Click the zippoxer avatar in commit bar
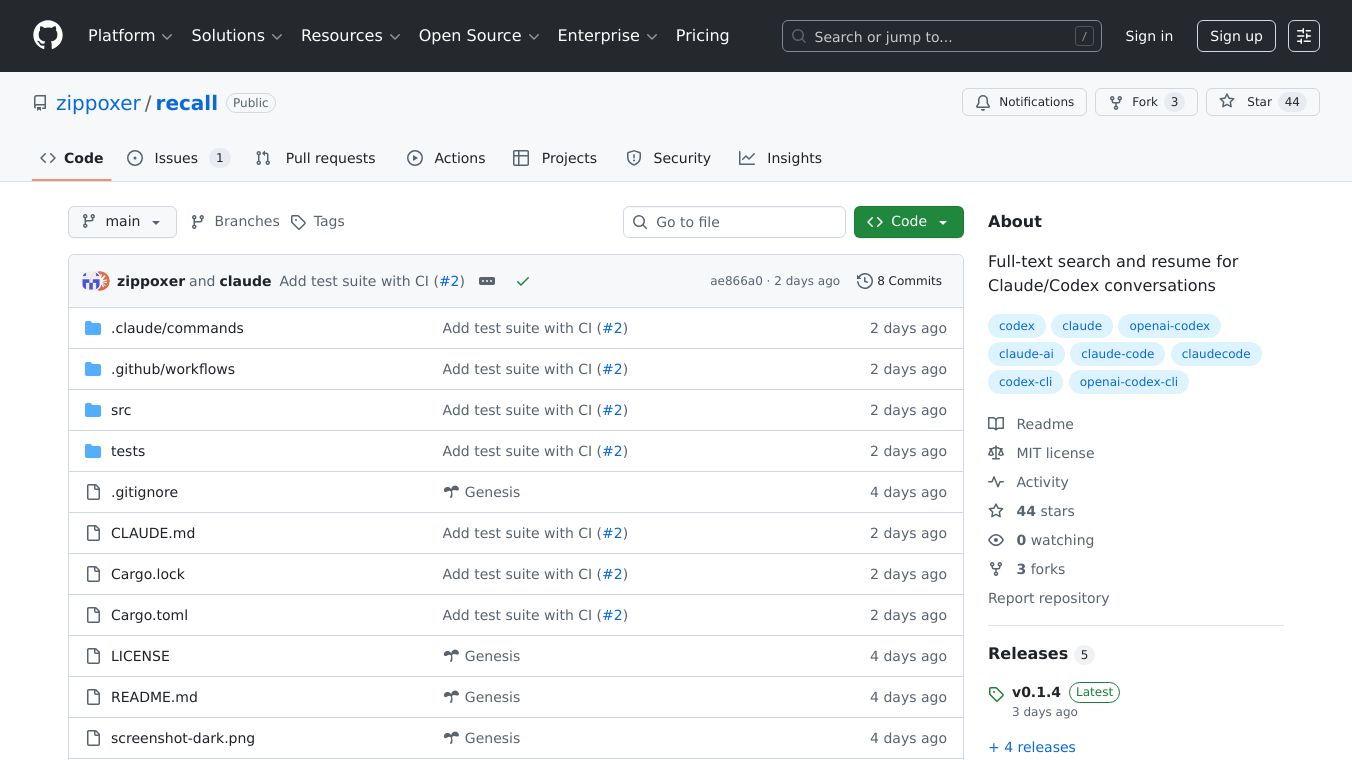This screenshot has height=760, width=1352. (x=95, y=281)
